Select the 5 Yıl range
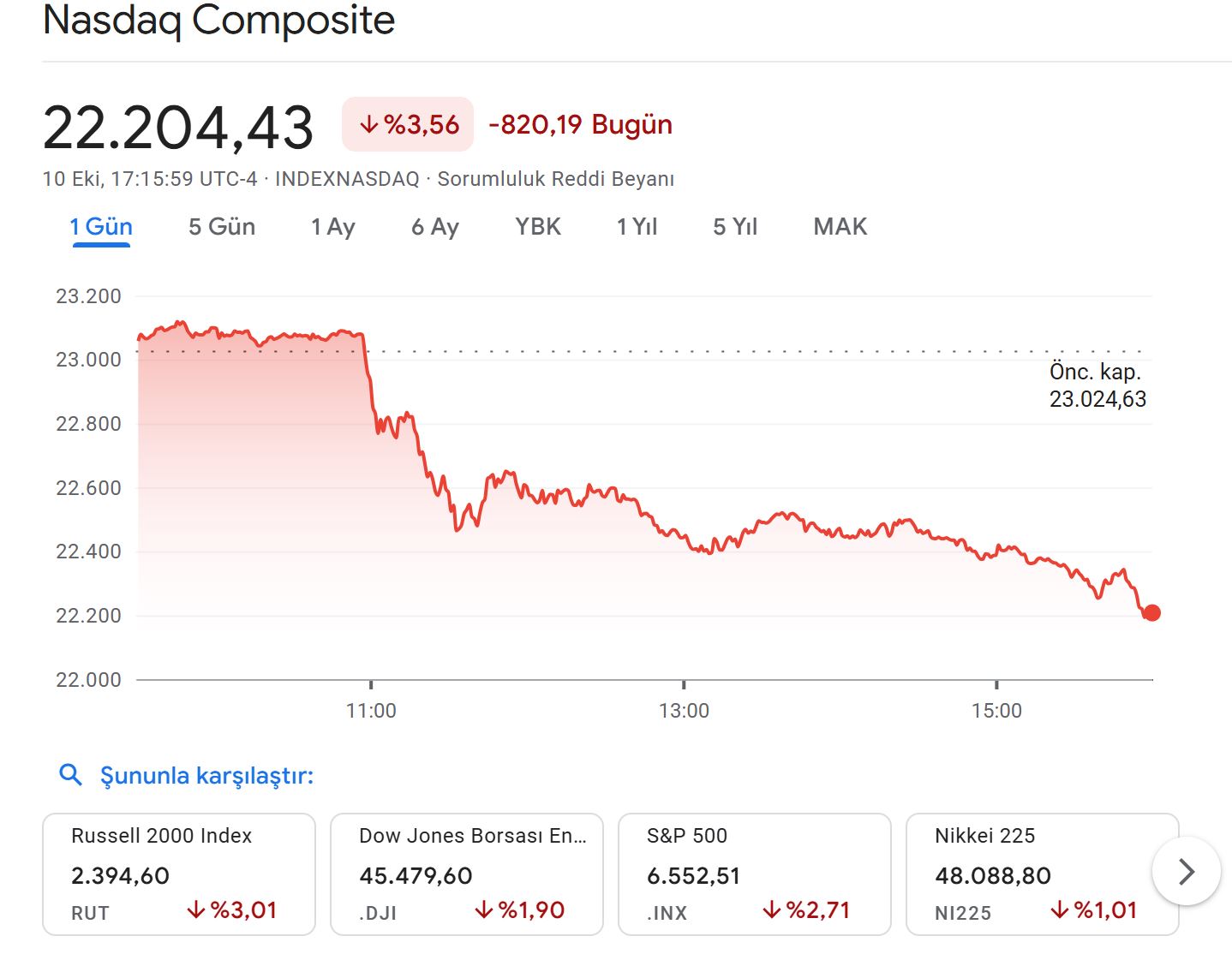Viewport: 1232px width, 966px height. [735, 227]
